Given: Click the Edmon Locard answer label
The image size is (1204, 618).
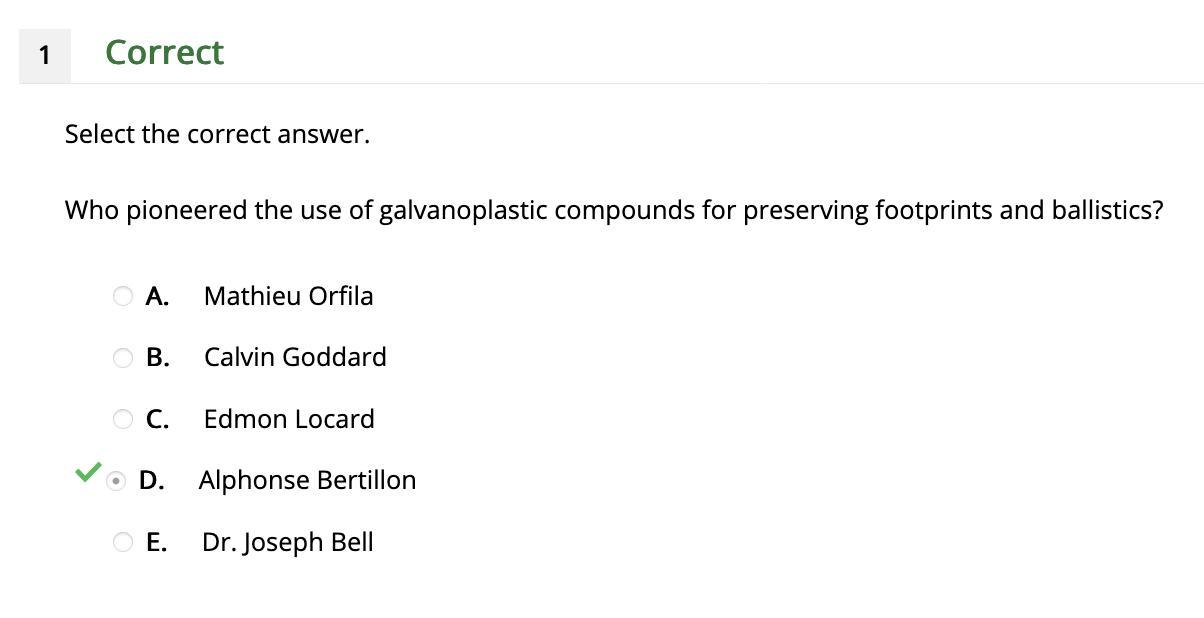Looking at the screenshot, I should tap(289, 419).
